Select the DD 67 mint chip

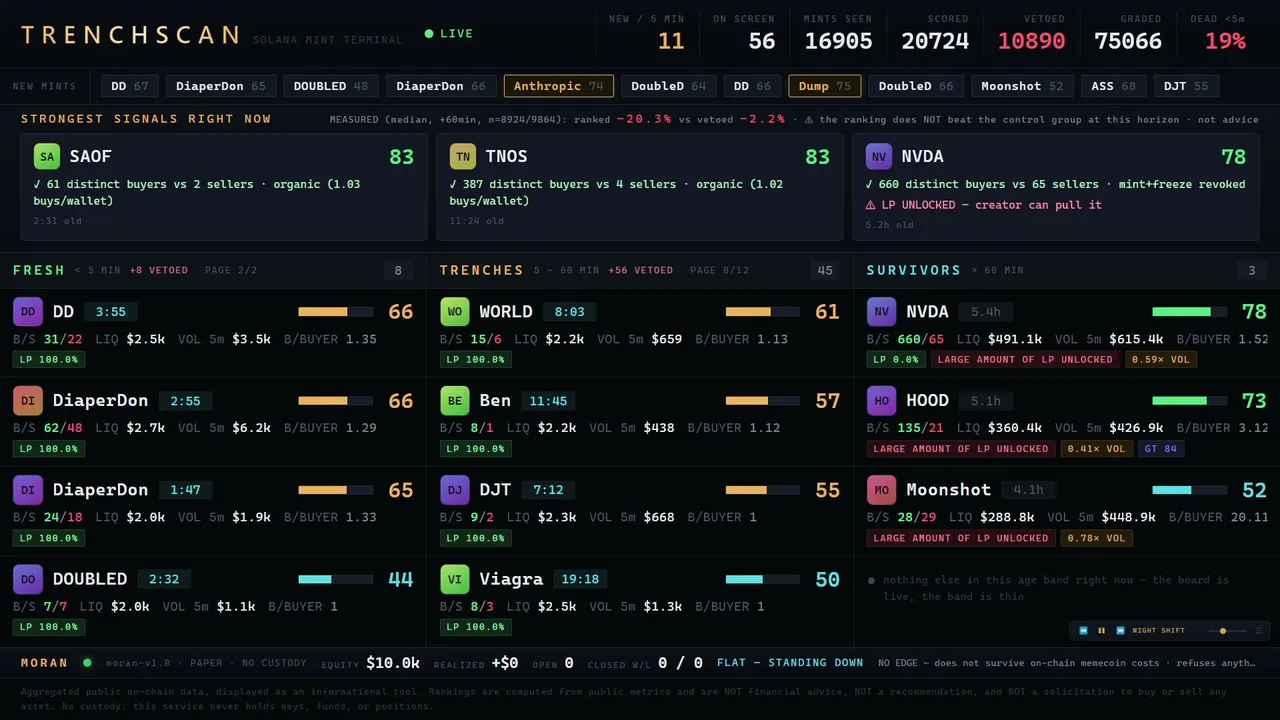click(130, 86)
